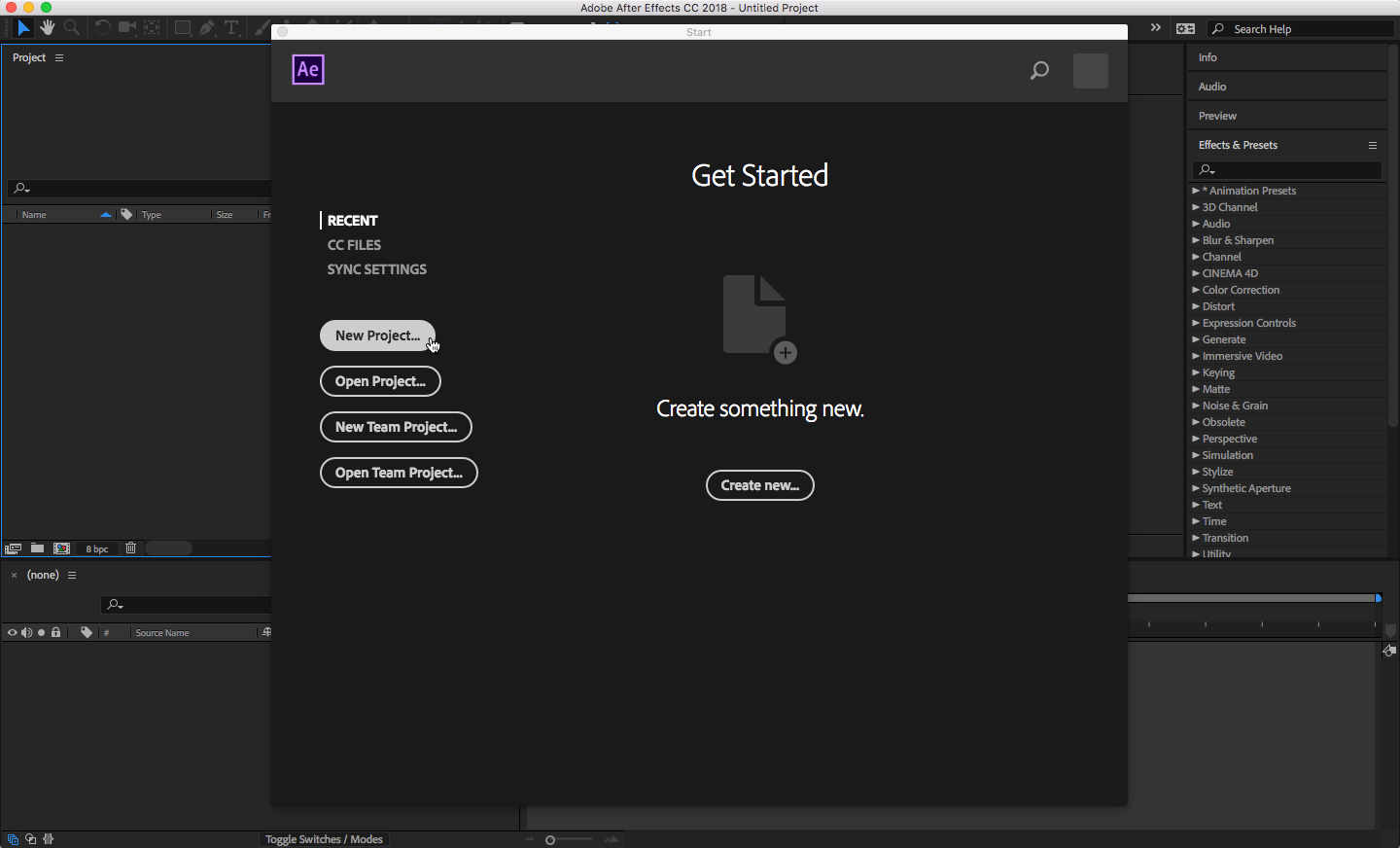1400x848 pixels.
Task: Toggle the Video eye column in timeline
Action: point(12,633)
